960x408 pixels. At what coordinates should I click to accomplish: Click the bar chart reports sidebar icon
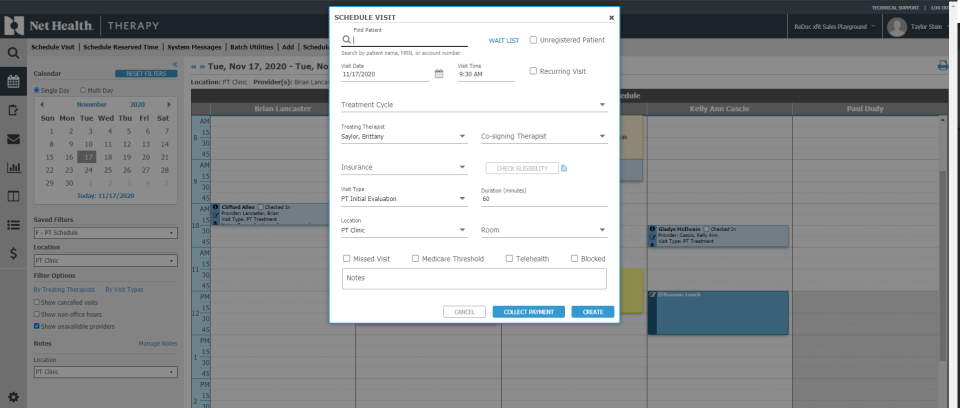pyautogui.click(x=14, y=167)
